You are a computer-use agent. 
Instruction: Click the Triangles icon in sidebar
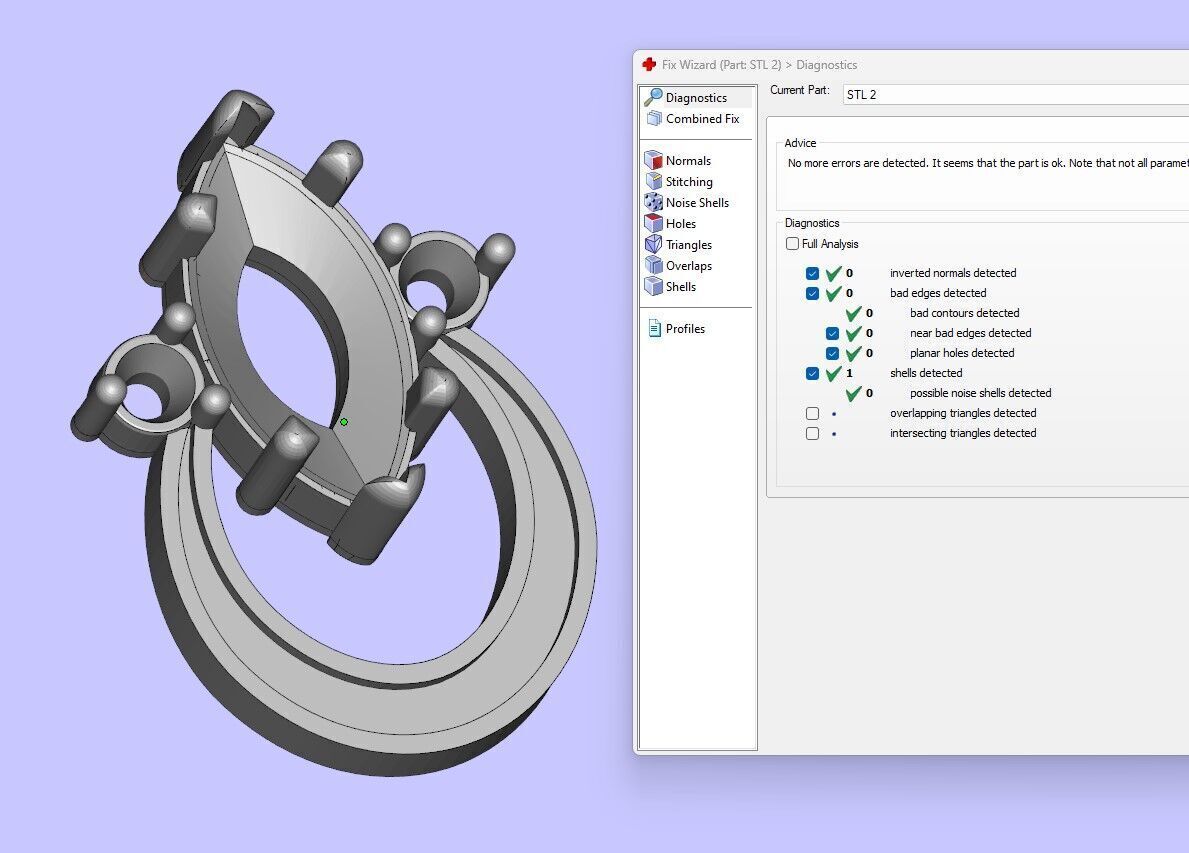point(653,244)
